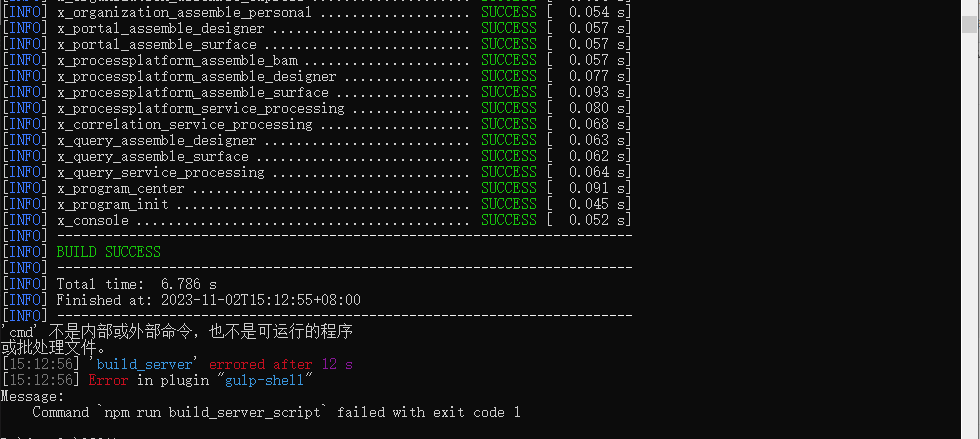The image size is (980, 439).
Task: Click the x_program_center module name
Action: click(x=120, y=188)
